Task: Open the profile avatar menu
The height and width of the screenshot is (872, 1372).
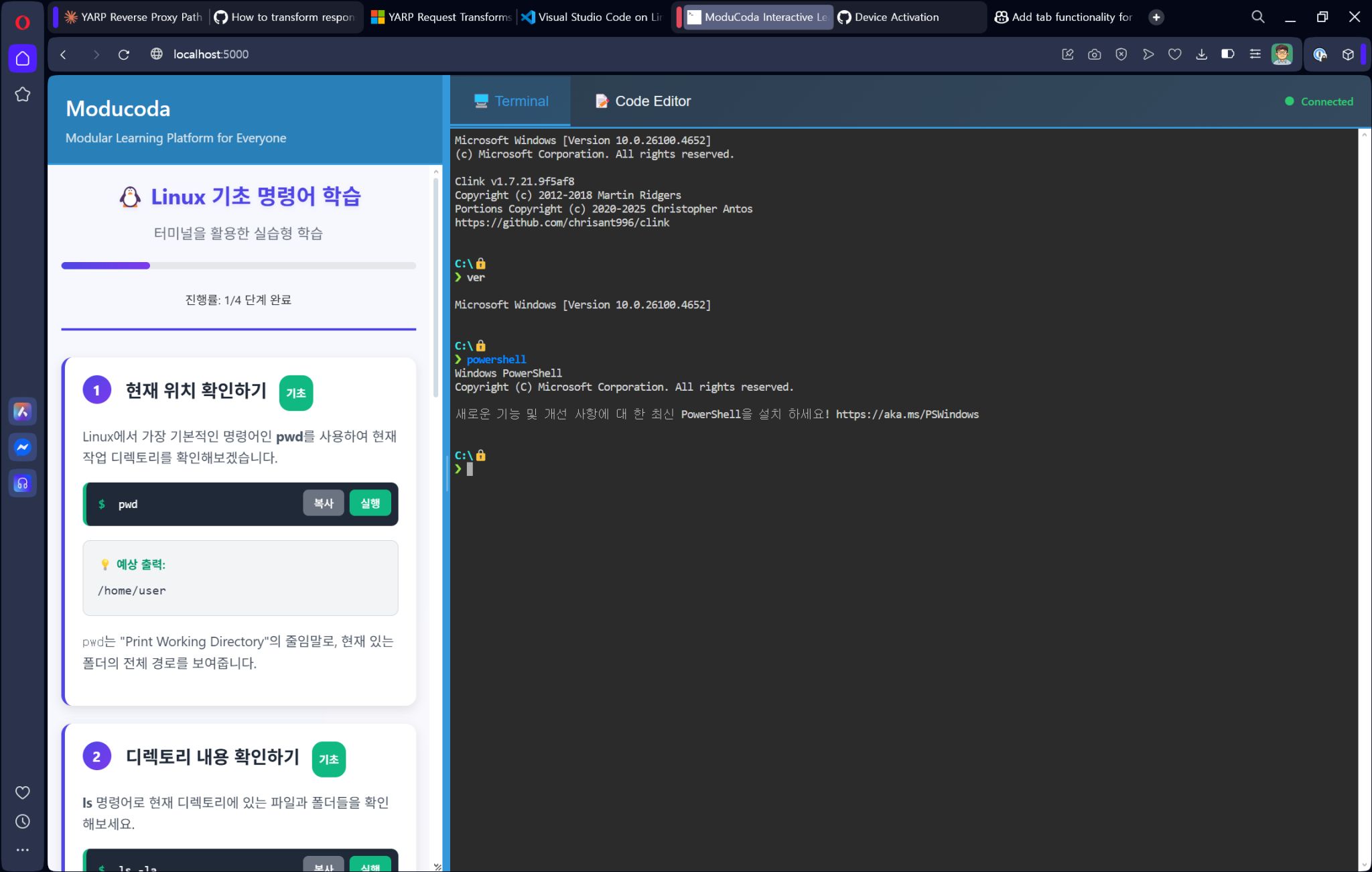Action: (x=1281, y=54)
